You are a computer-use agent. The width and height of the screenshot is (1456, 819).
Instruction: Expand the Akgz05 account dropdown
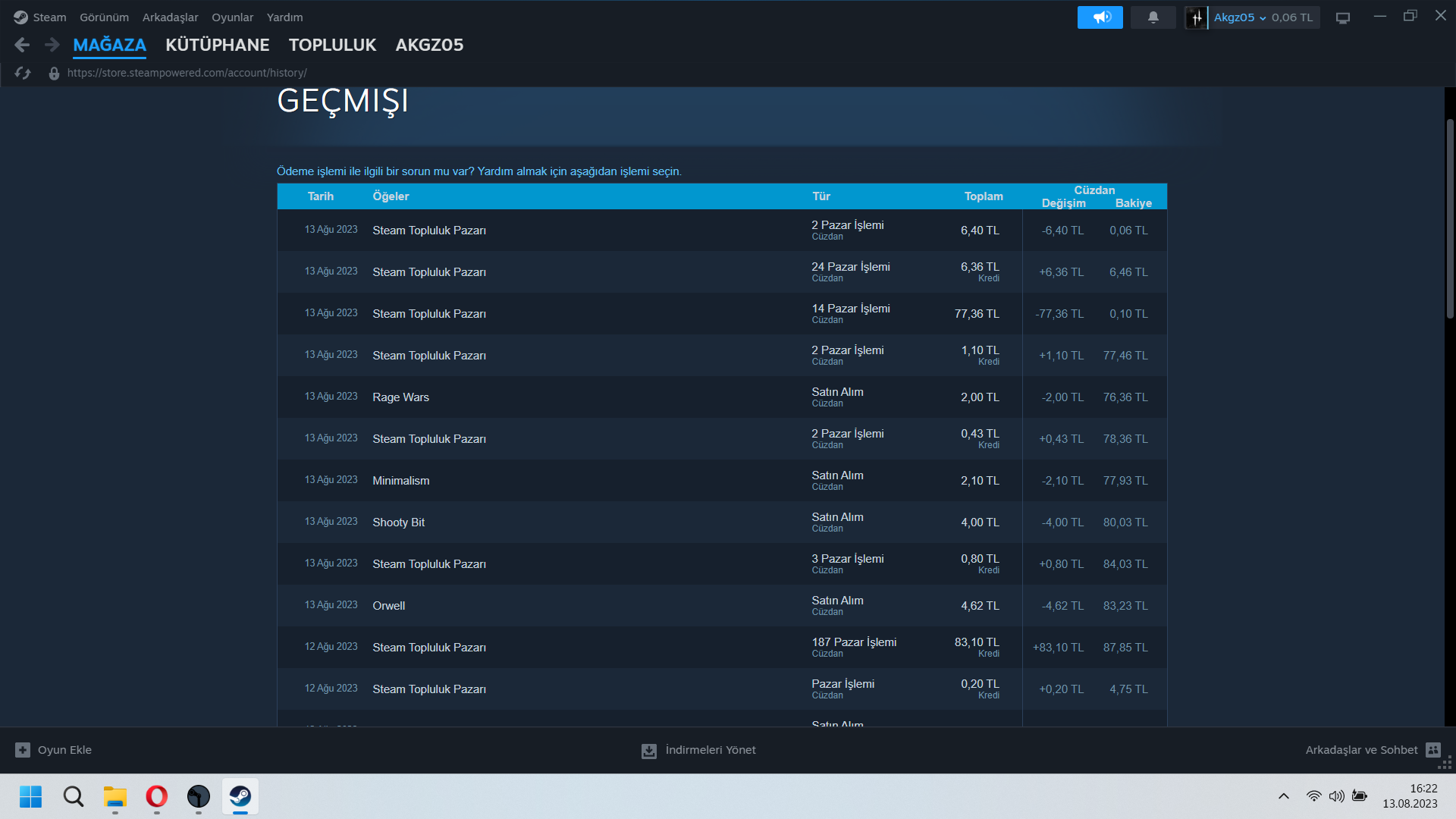point(1262,17)
